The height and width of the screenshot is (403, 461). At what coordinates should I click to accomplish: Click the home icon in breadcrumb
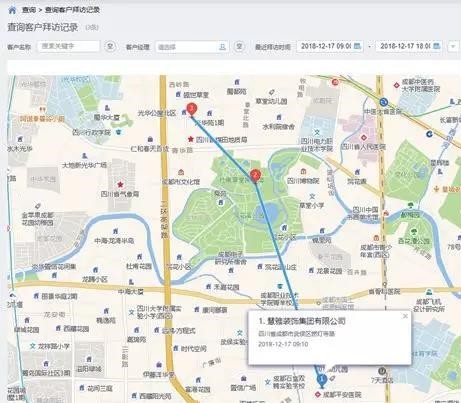click(12, 10)
